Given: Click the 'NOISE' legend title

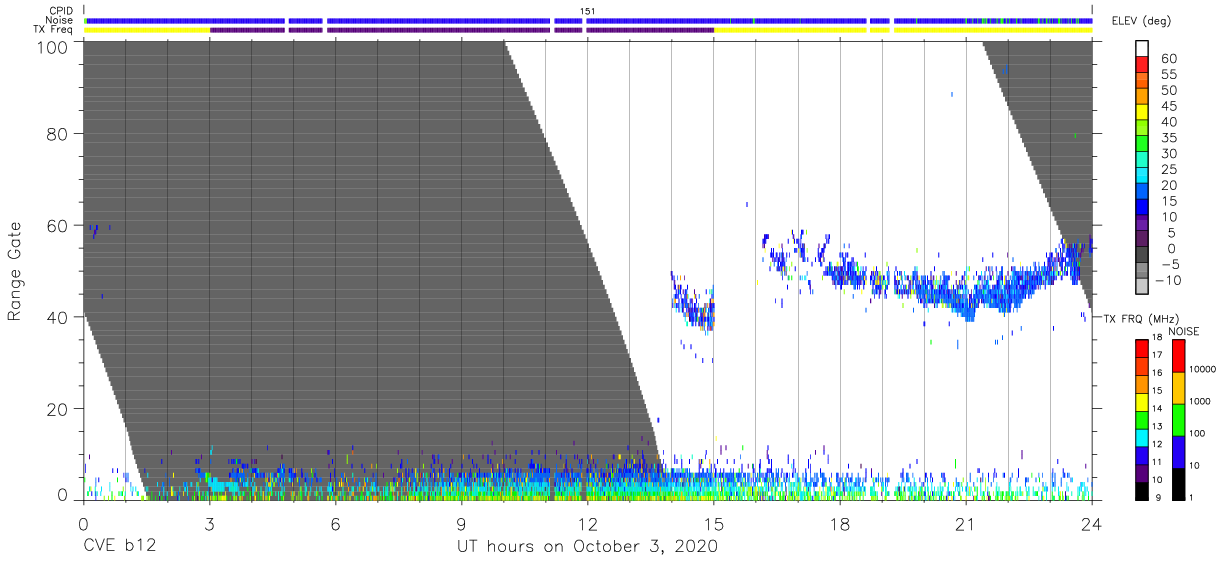Looking at the screenshot, I should tap(1183, 331).
